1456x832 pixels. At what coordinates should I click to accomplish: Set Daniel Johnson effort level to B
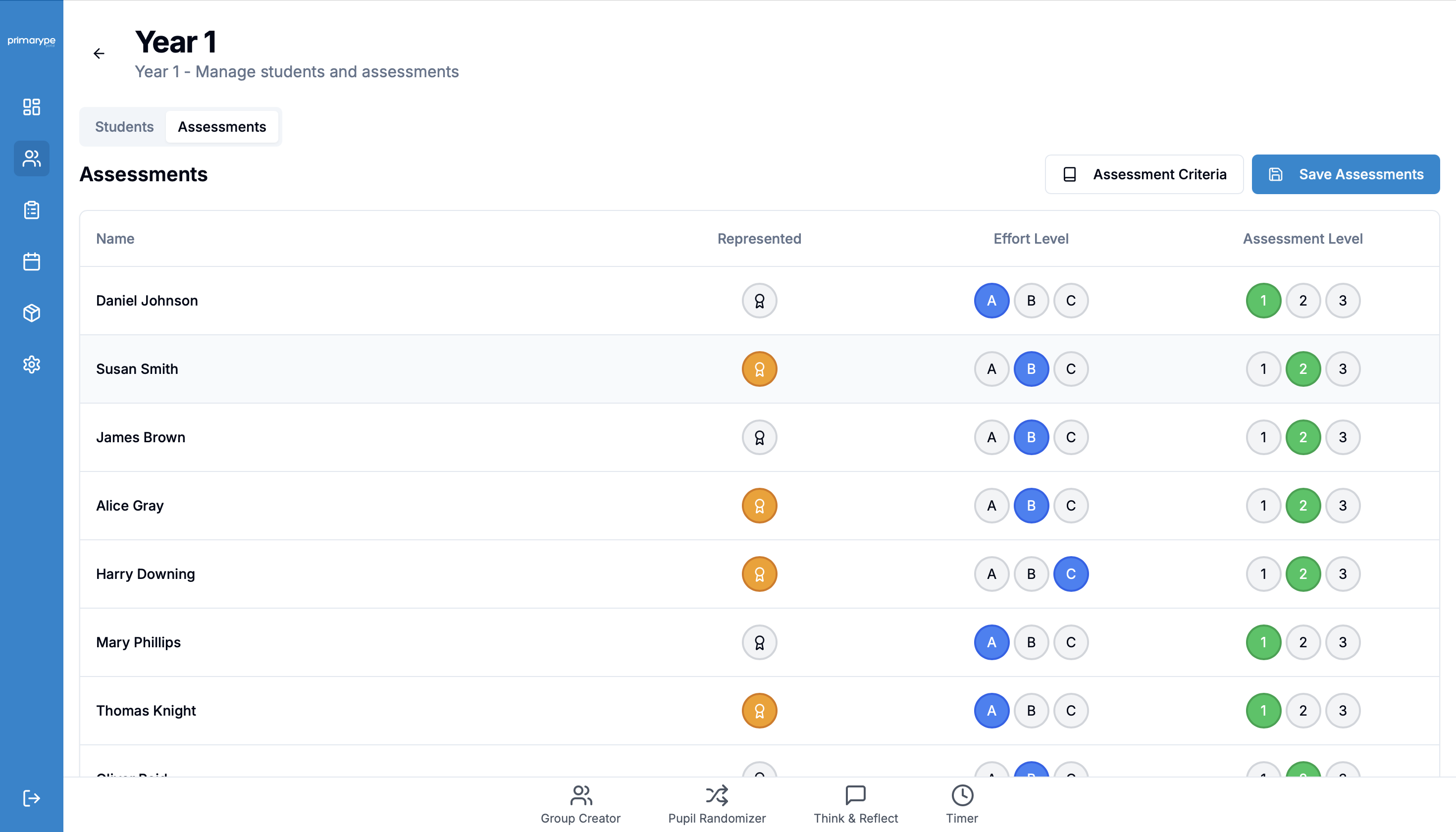pyautogui.click(x=1031, y=301)
